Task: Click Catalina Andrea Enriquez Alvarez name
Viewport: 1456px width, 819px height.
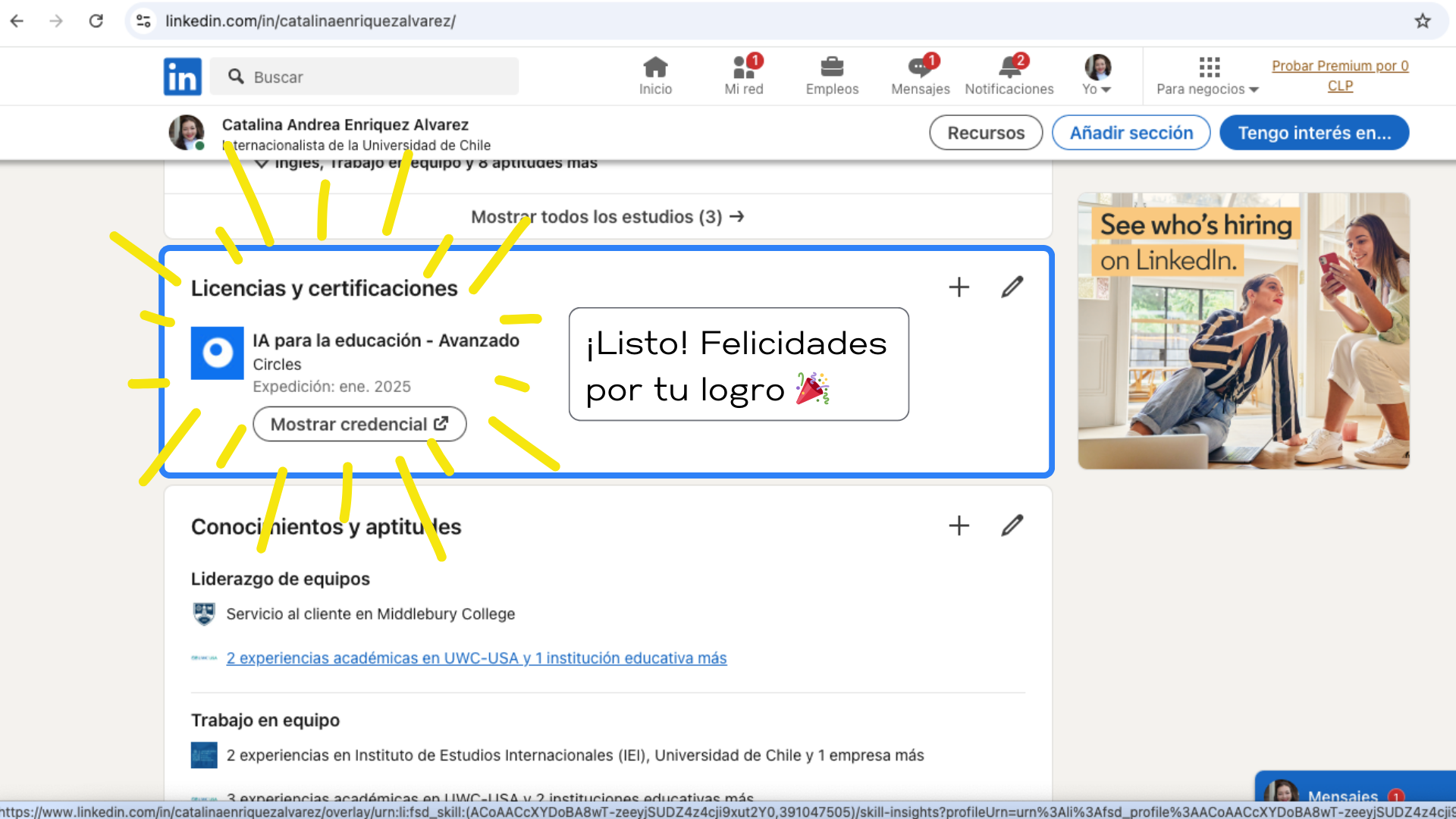Action: click(x=345, y=124)
